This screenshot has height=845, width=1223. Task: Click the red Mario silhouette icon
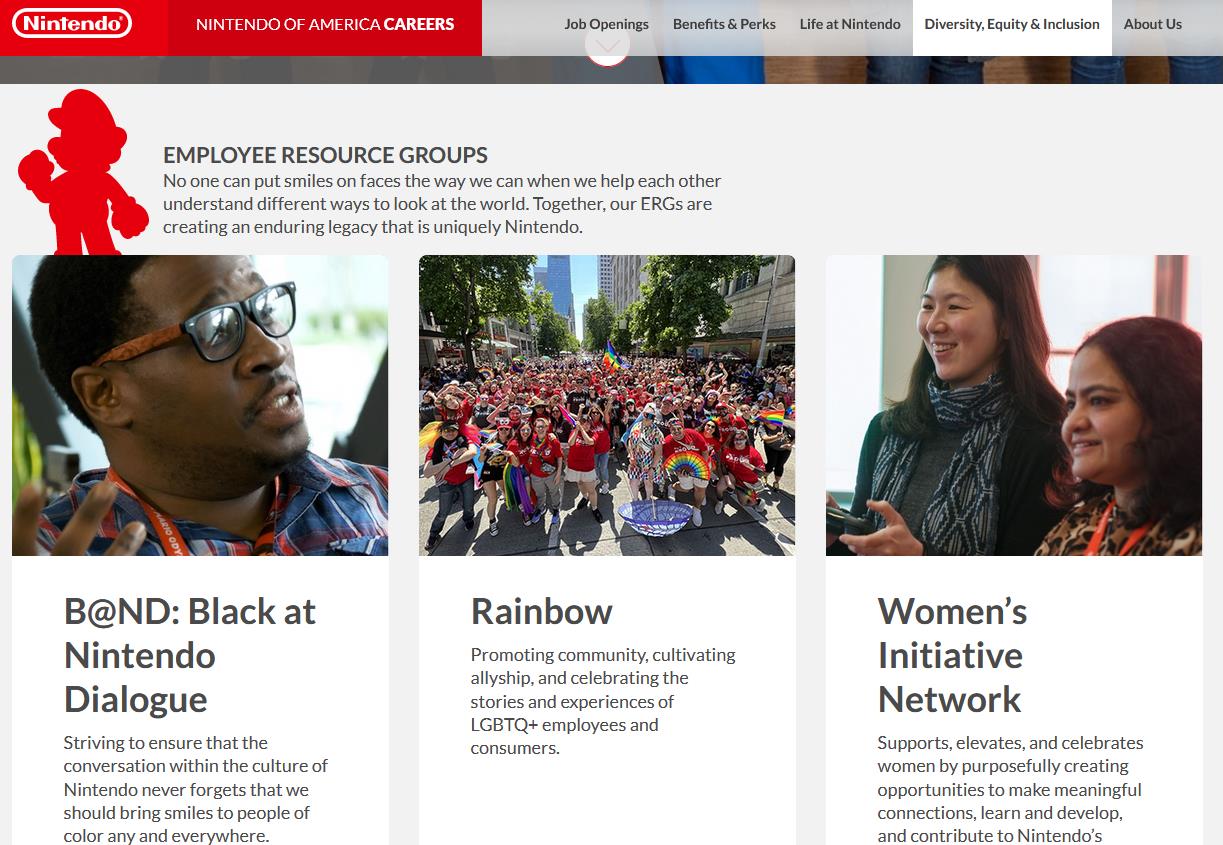coord(82,172)
